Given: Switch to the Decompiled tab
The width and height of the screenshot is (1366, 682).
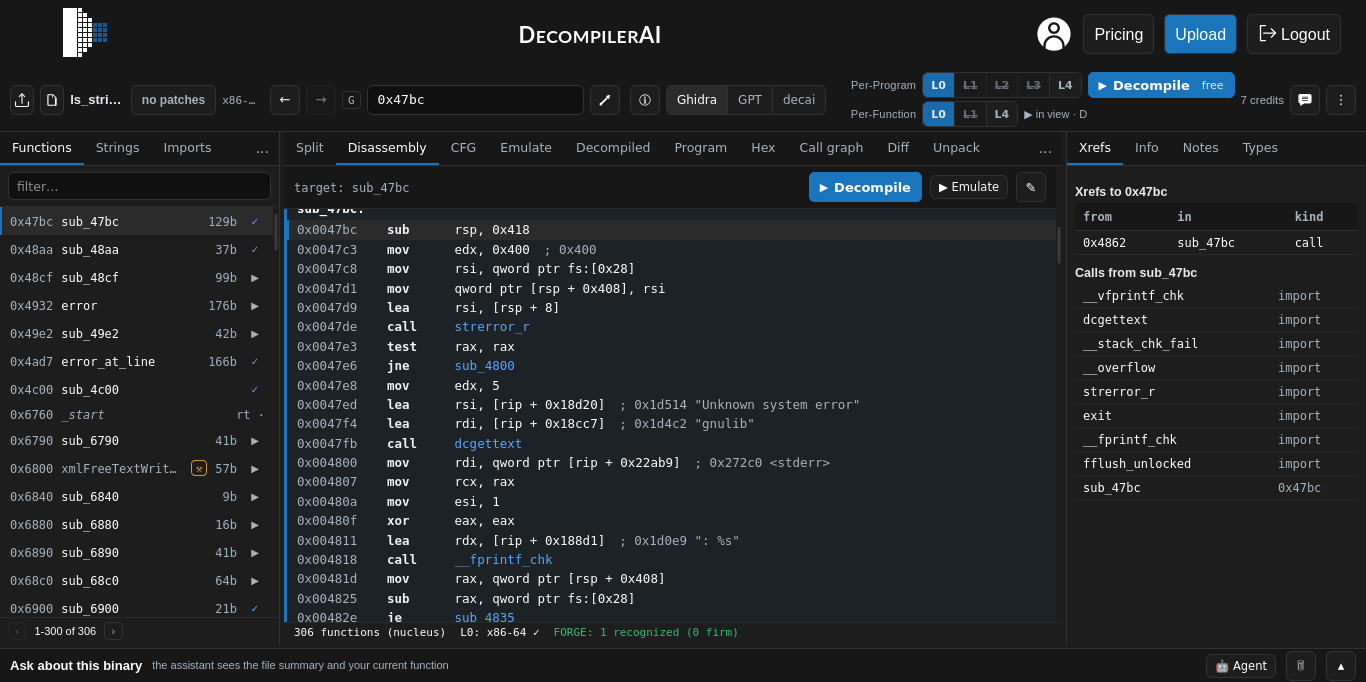Looking at the screenshot, I should (613, 148).
